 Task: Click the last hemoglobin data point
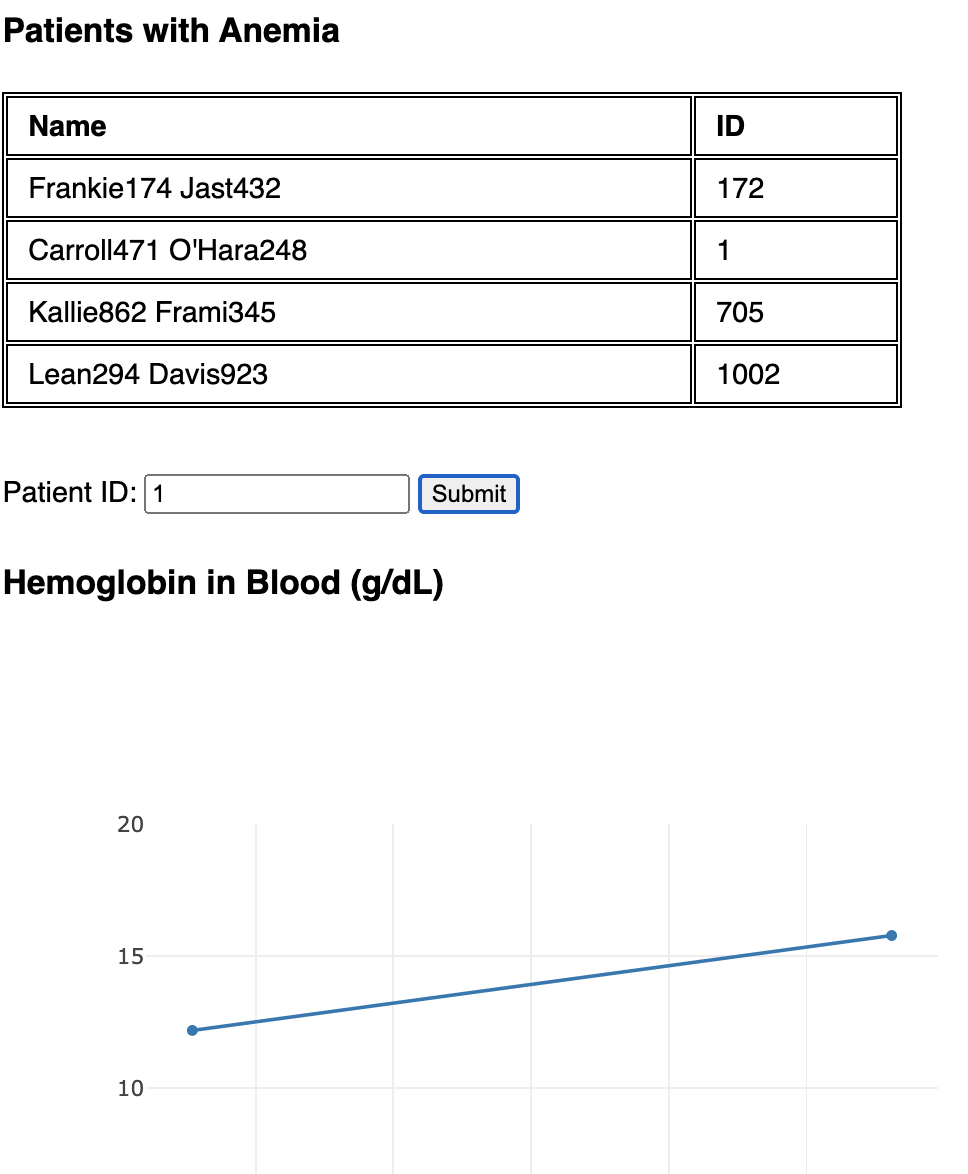point(891,936)
